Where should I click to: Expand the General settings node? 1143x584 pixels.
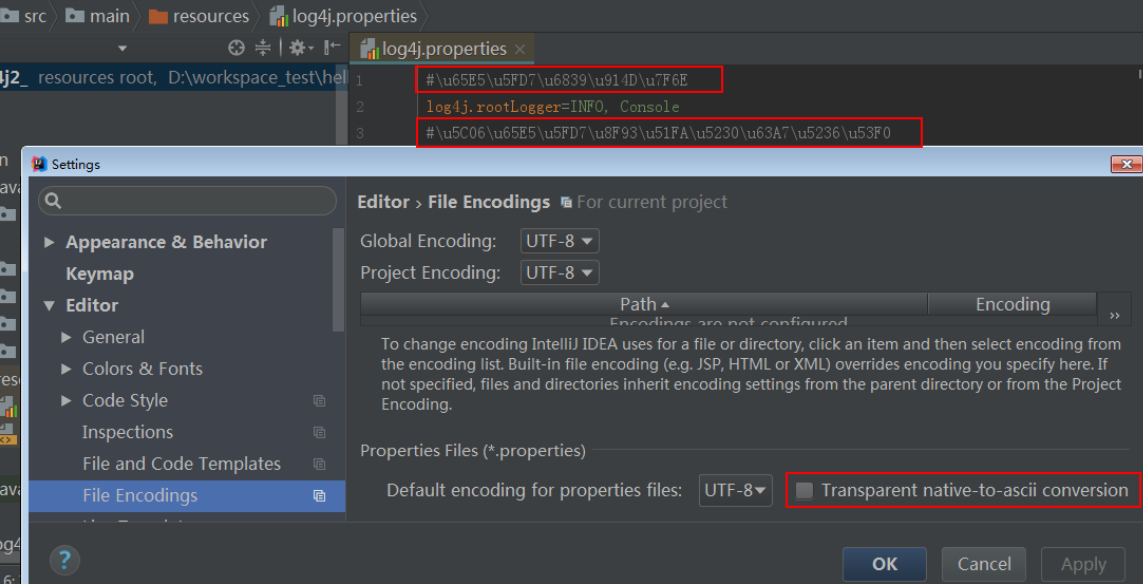66,338
